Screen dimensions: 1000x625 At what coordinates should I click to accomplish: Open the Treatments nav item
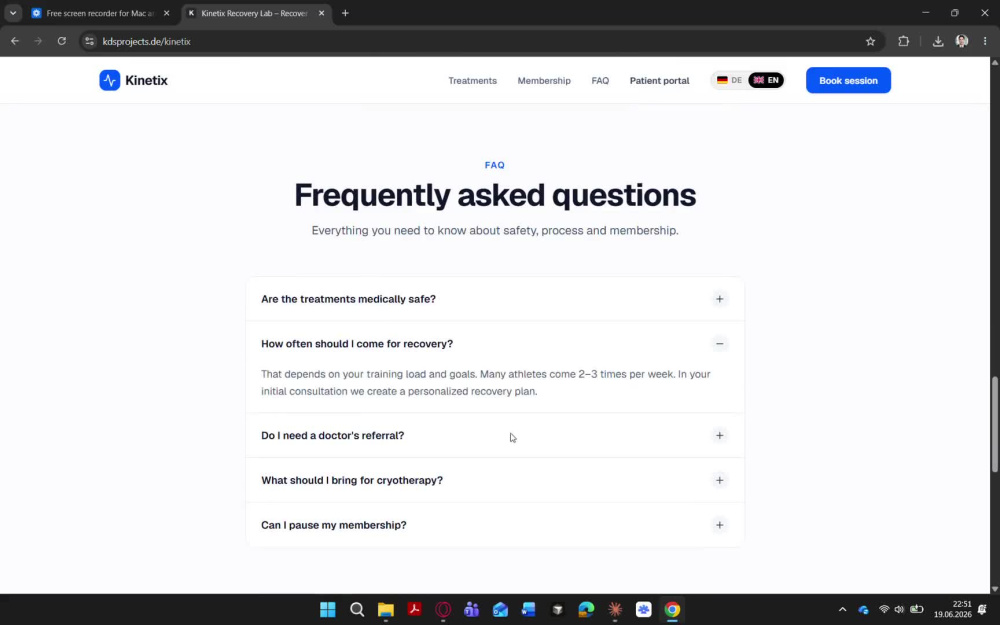click(x=473, y=80)
